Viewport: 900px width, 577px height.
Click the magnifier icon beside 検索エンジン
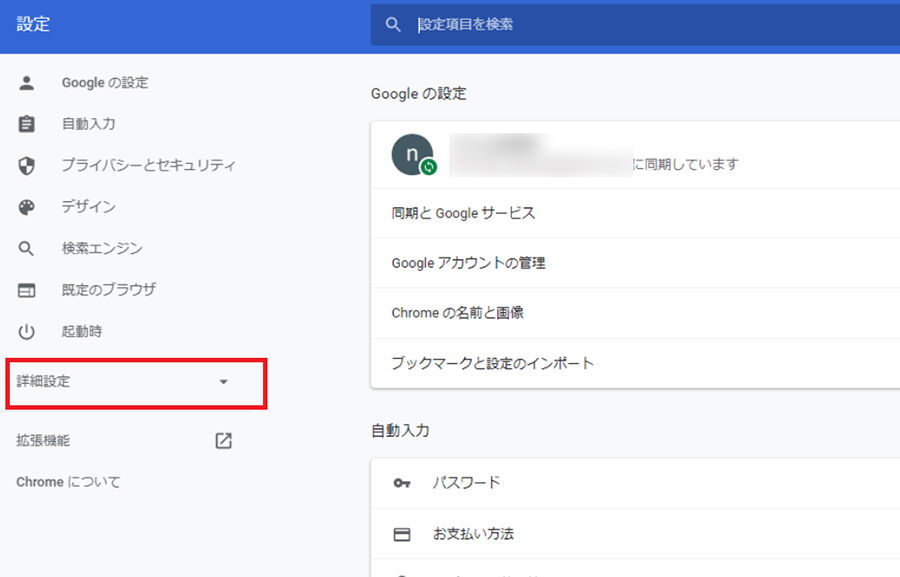(27, 249)
